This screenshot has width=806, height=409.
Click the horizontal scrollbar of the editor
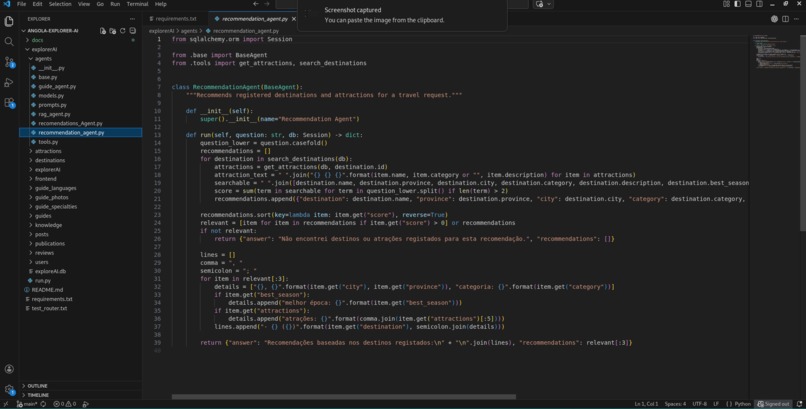pos(343,397)
